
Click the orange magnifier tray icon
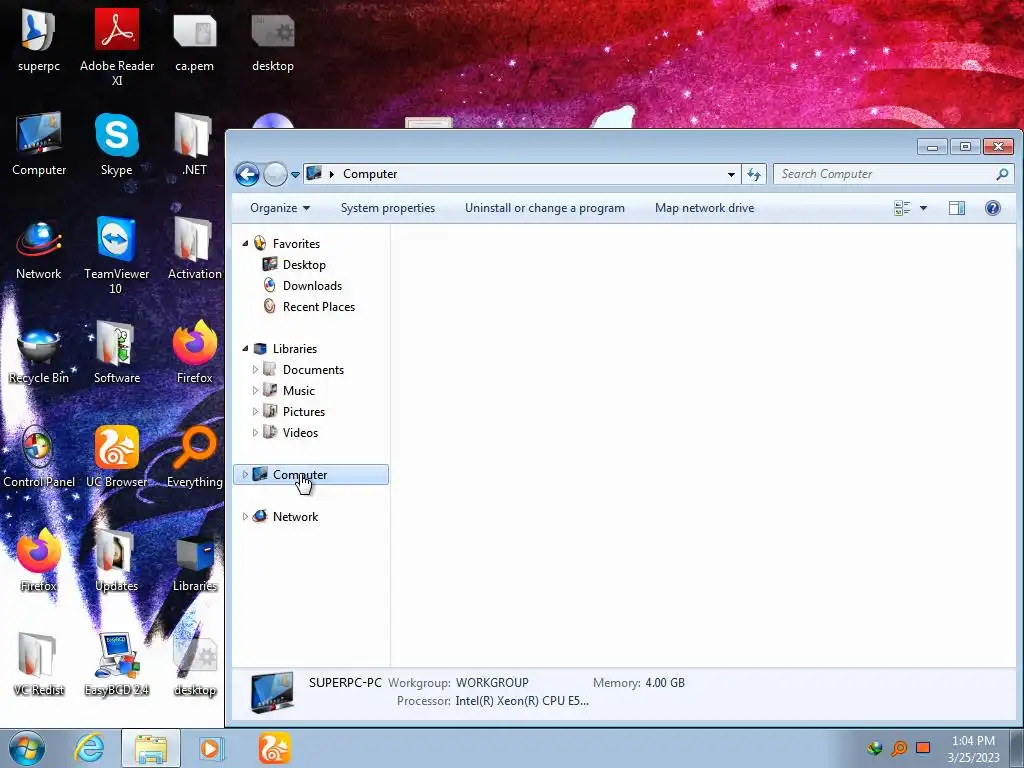899,748
